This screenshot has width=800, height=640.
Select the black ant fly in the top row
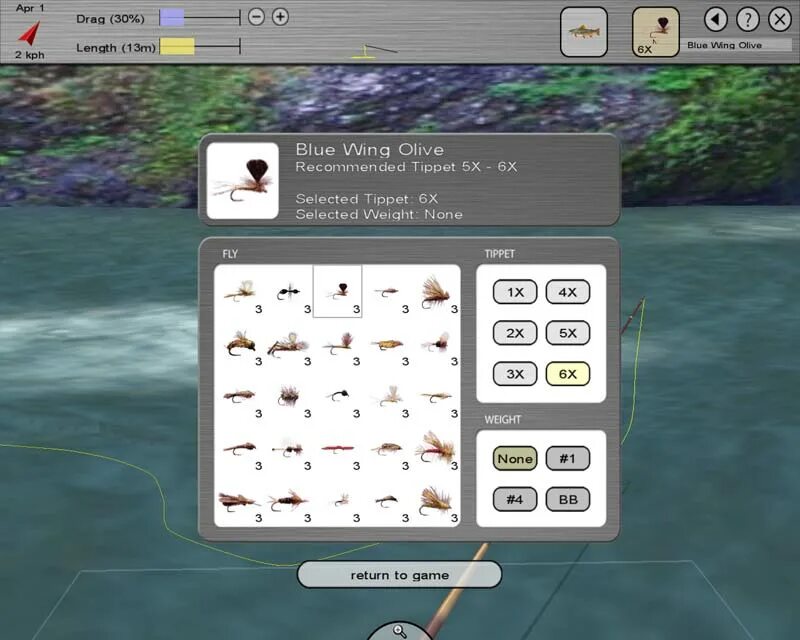click(288, 291)
